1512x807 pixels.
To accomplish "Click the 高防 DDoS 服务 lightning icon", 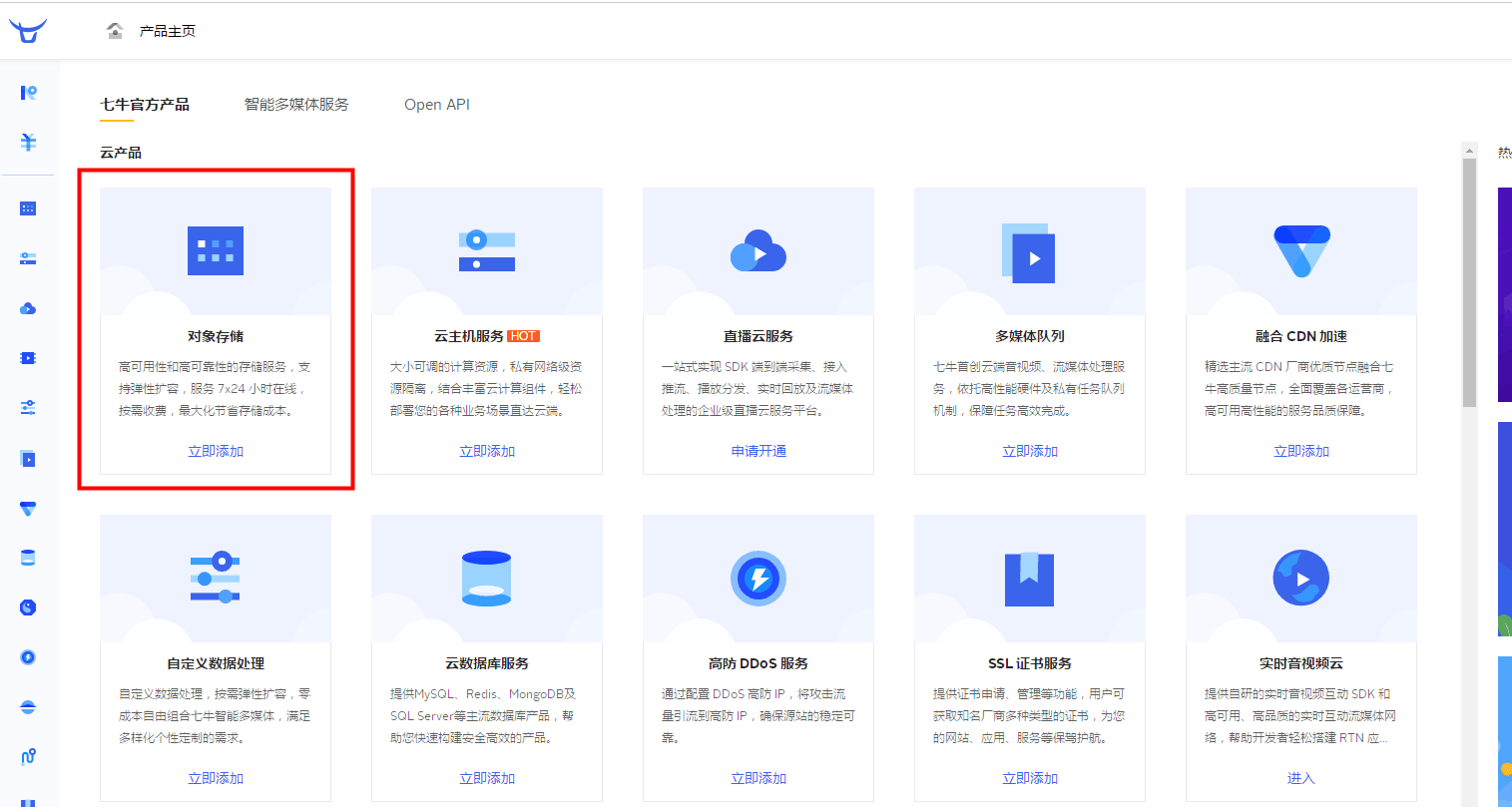I will click(758, 579).
